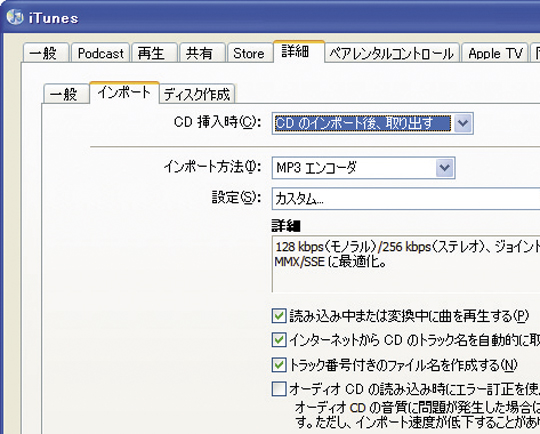Click the 設定(S): label
The width and height of the screenshot is (540, 434).
[236, 197]
